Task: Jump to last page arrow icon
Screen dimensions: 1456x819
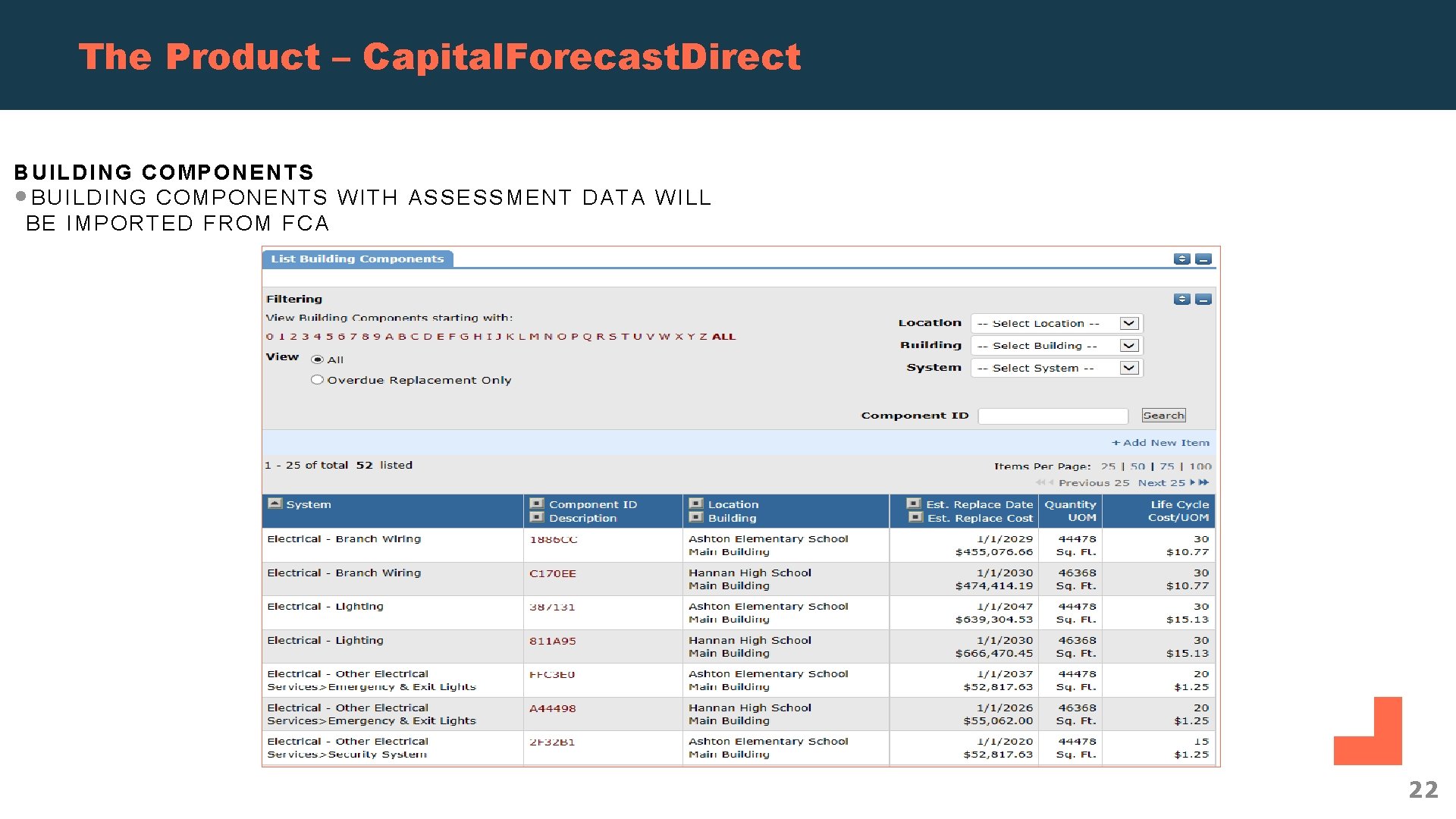Action: pyautogui.click(x=1204, y=482)
